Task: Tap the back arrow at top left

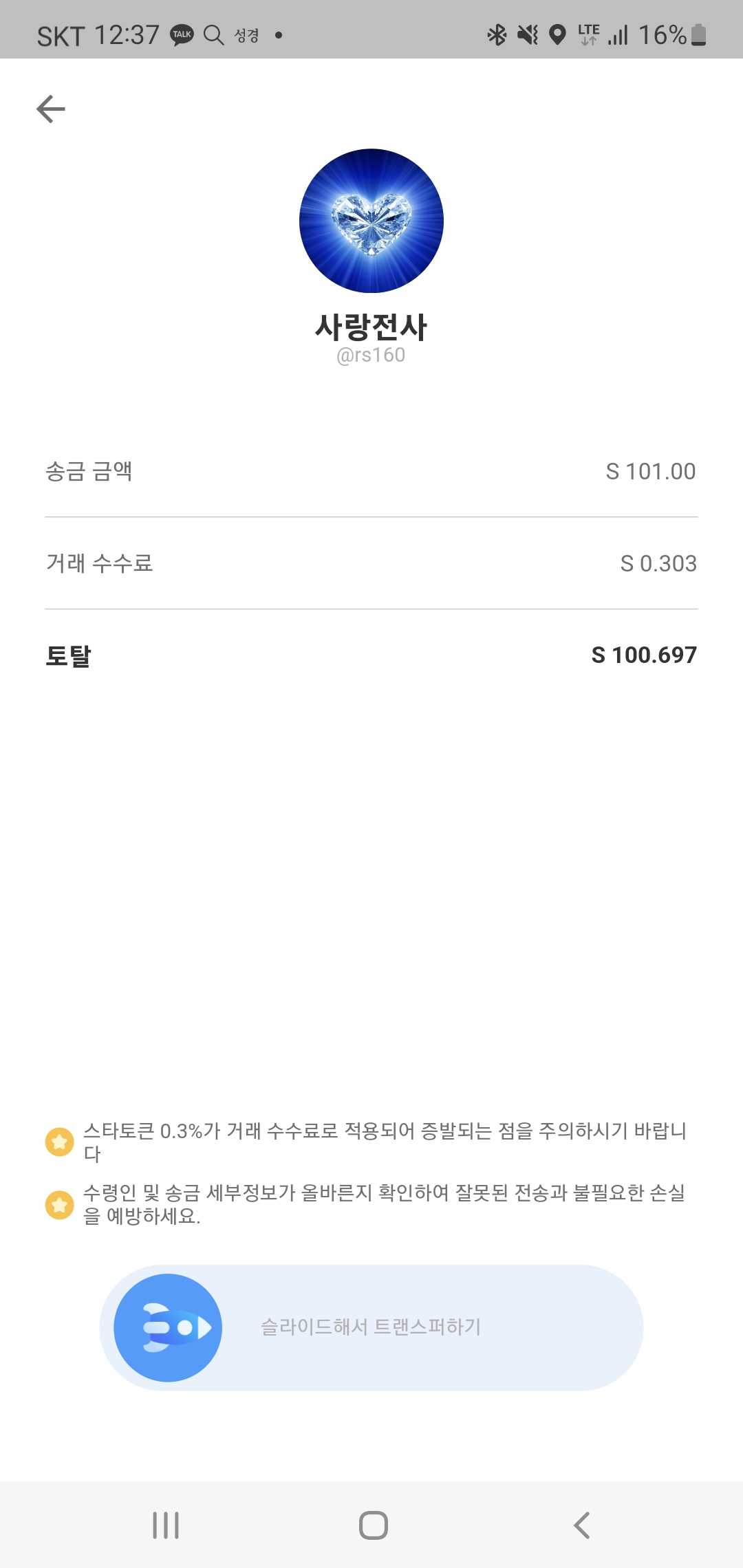Action: point(51,109)
